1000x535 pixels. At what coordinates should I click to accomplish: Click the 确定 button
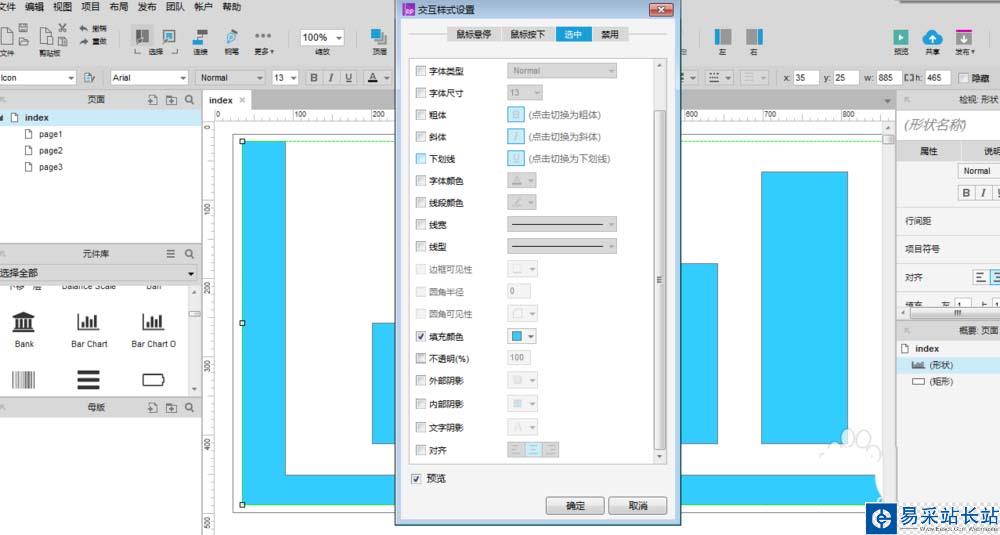pyautogui.click(x=575, y=506)
